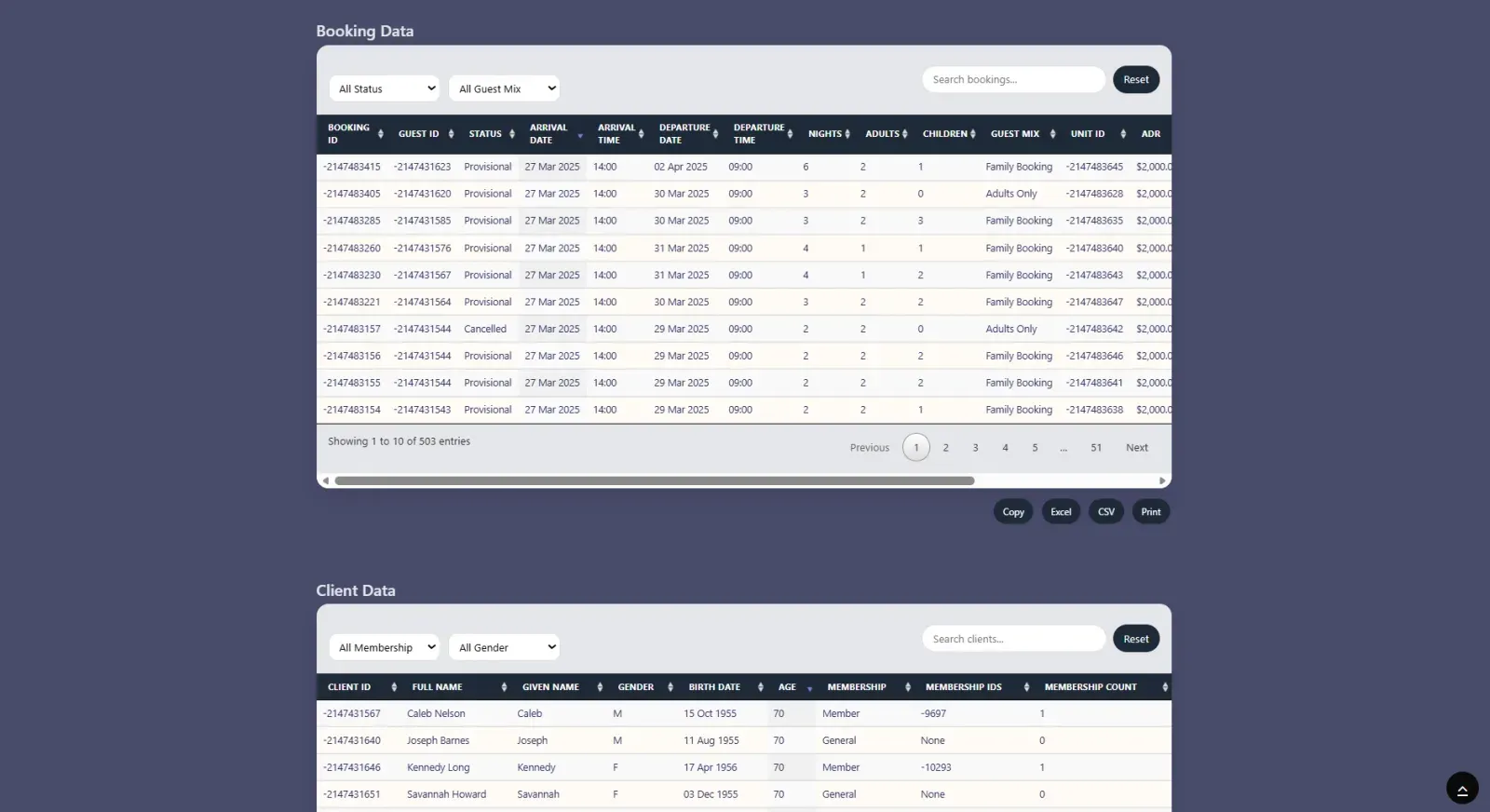
Task: Click client name Savannah Howard
Action: 446,795
